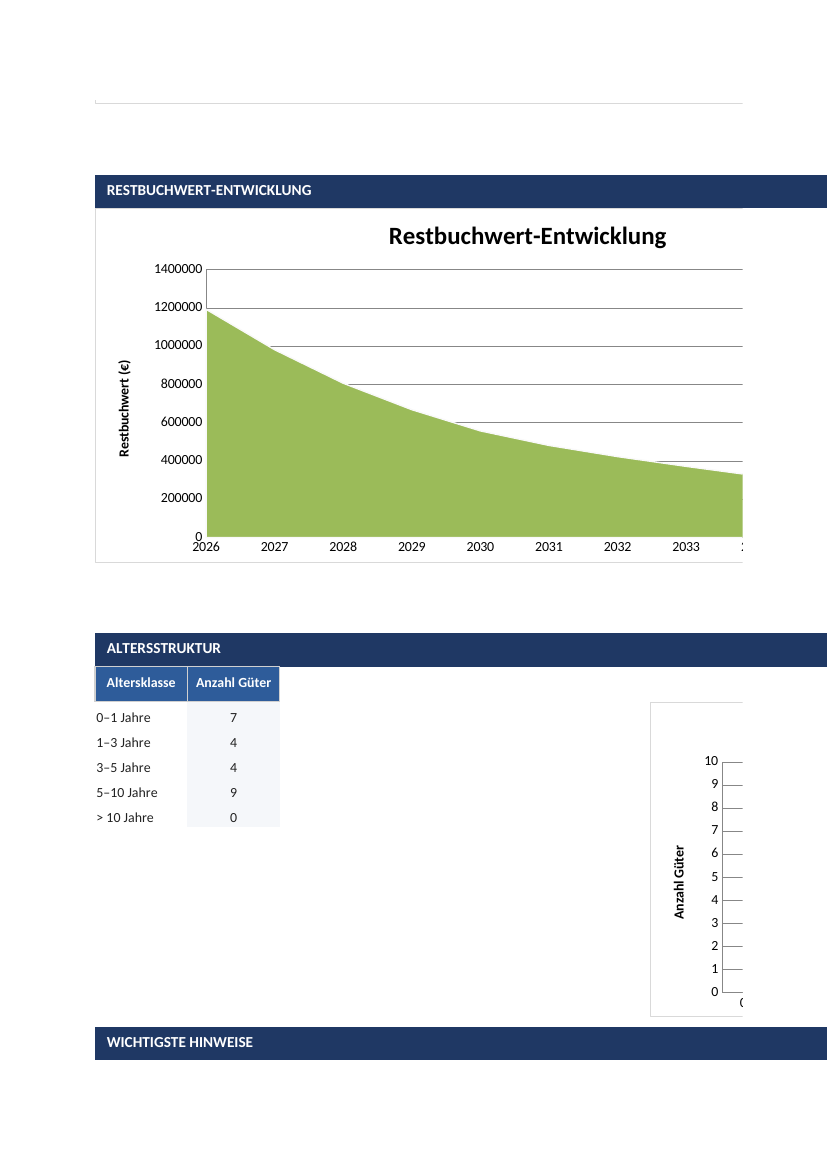Click the 400000 y-axis value

tap(181, 460)
